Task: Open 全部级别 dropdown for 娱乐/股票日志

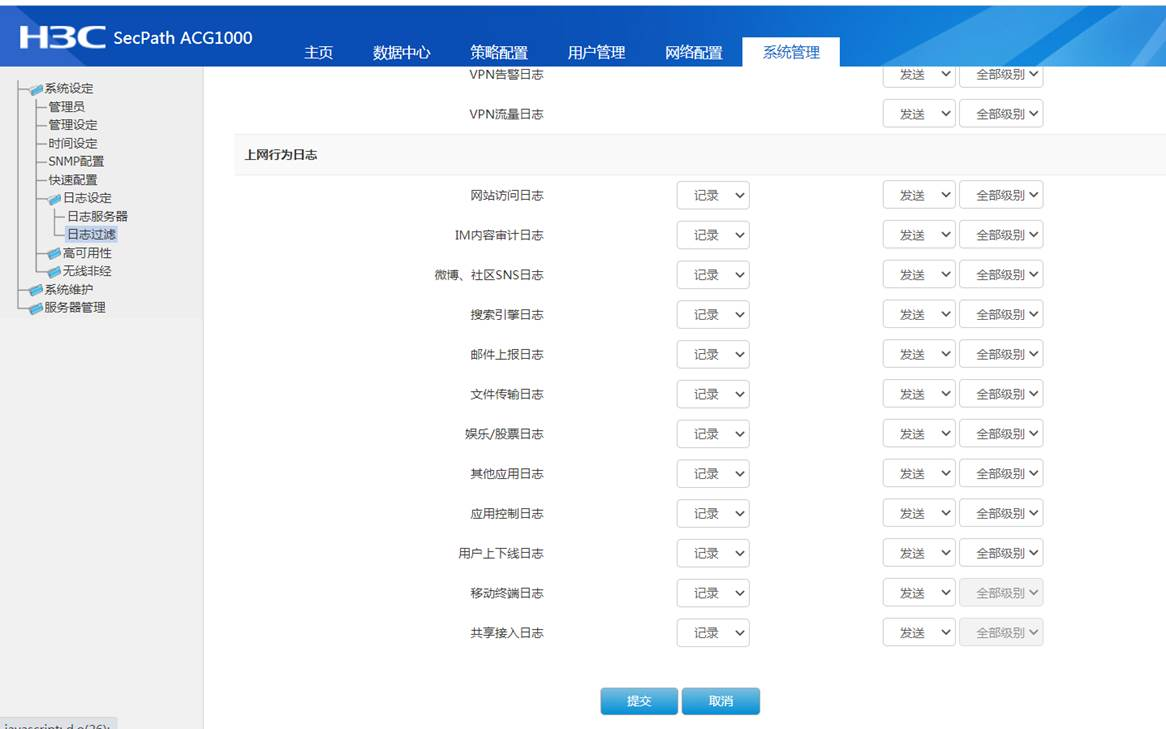Action: 1001,434
